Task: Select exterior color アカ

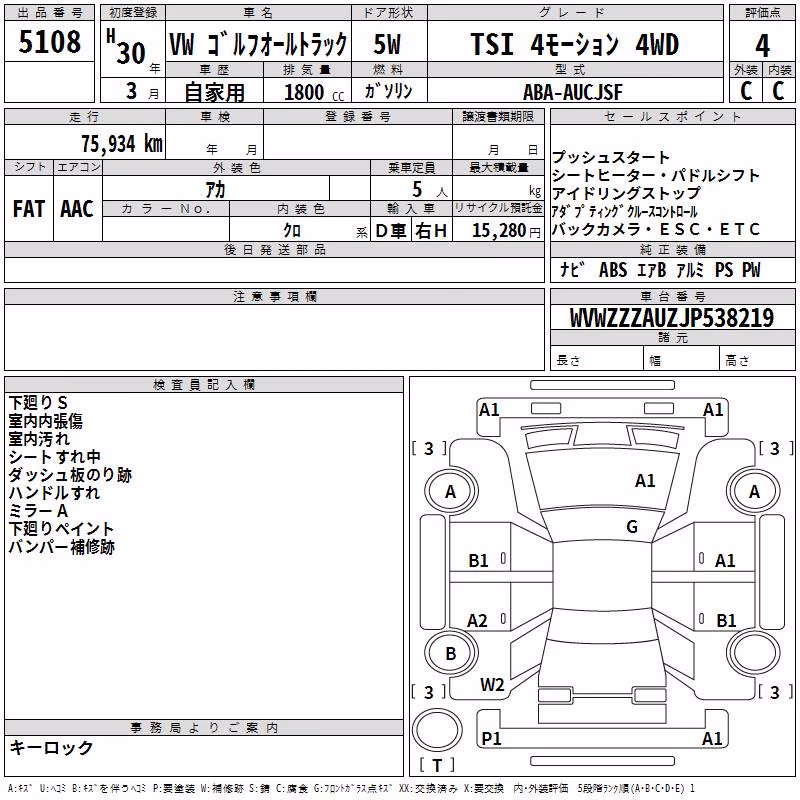Action: tap(215, 190)
